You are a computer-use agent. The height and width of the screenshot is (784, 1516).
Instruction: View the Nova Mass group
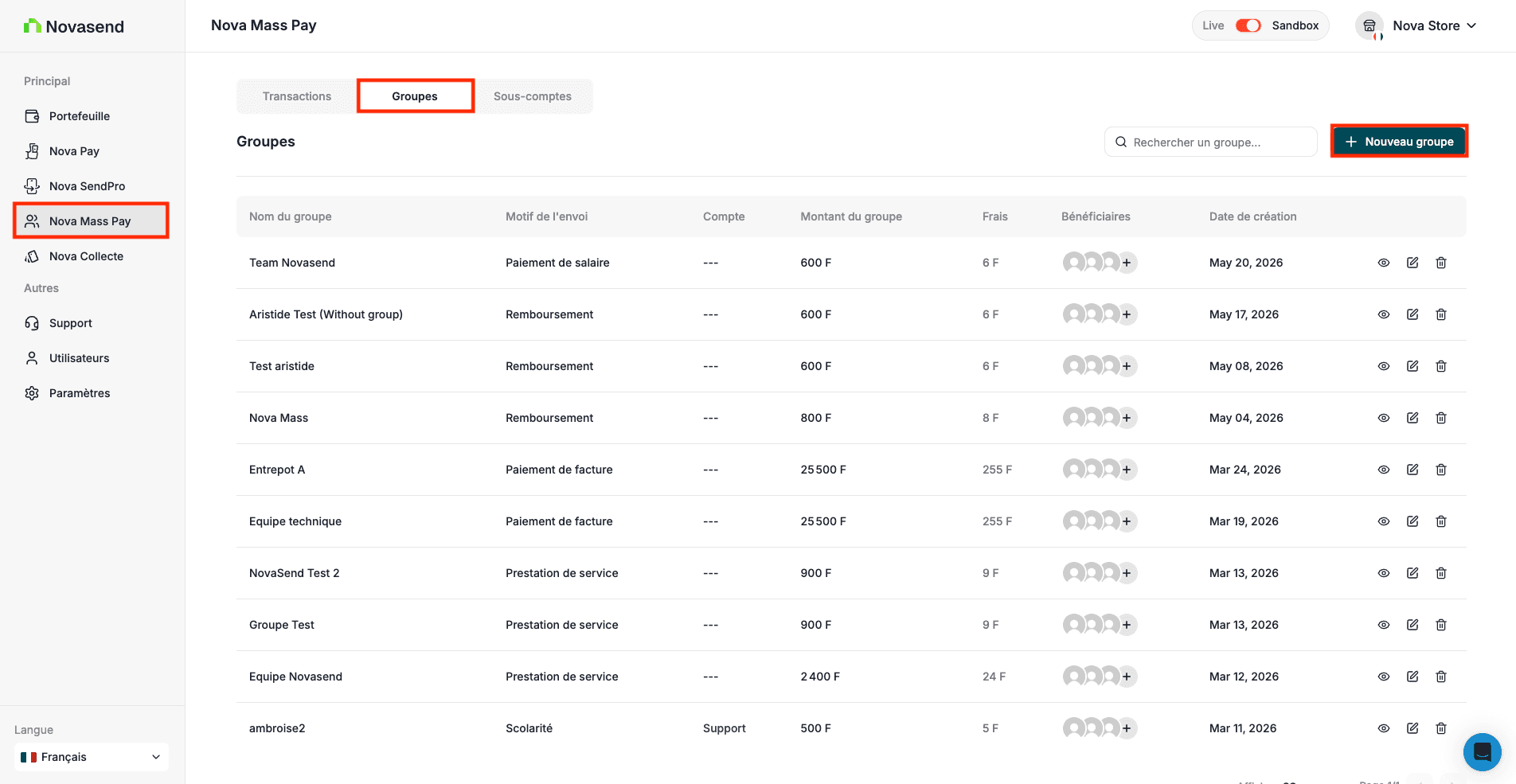coord(1384,418)
